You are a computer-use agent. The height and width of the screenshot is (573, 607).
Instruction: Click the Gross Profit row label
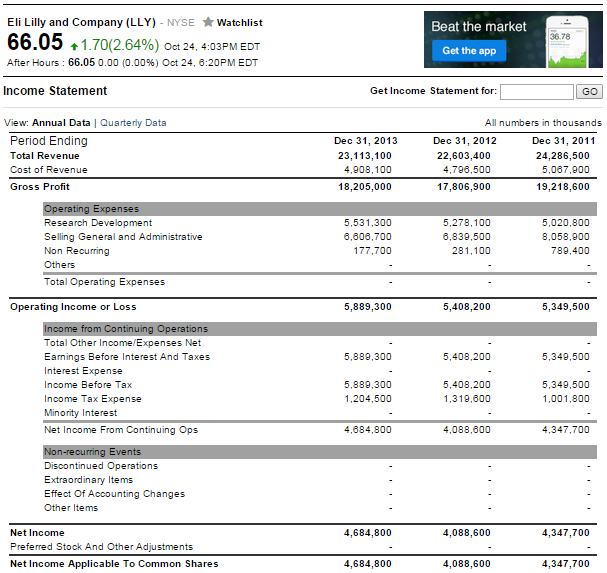[x=39, y=187]
